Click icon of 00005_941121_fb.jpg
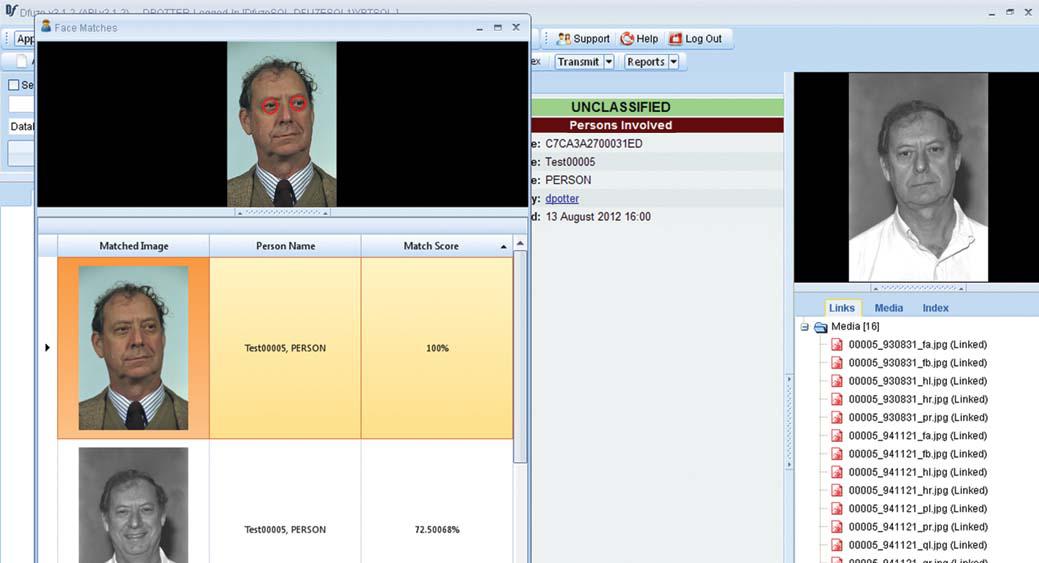The image size is (1039, 563). point(837,454)
